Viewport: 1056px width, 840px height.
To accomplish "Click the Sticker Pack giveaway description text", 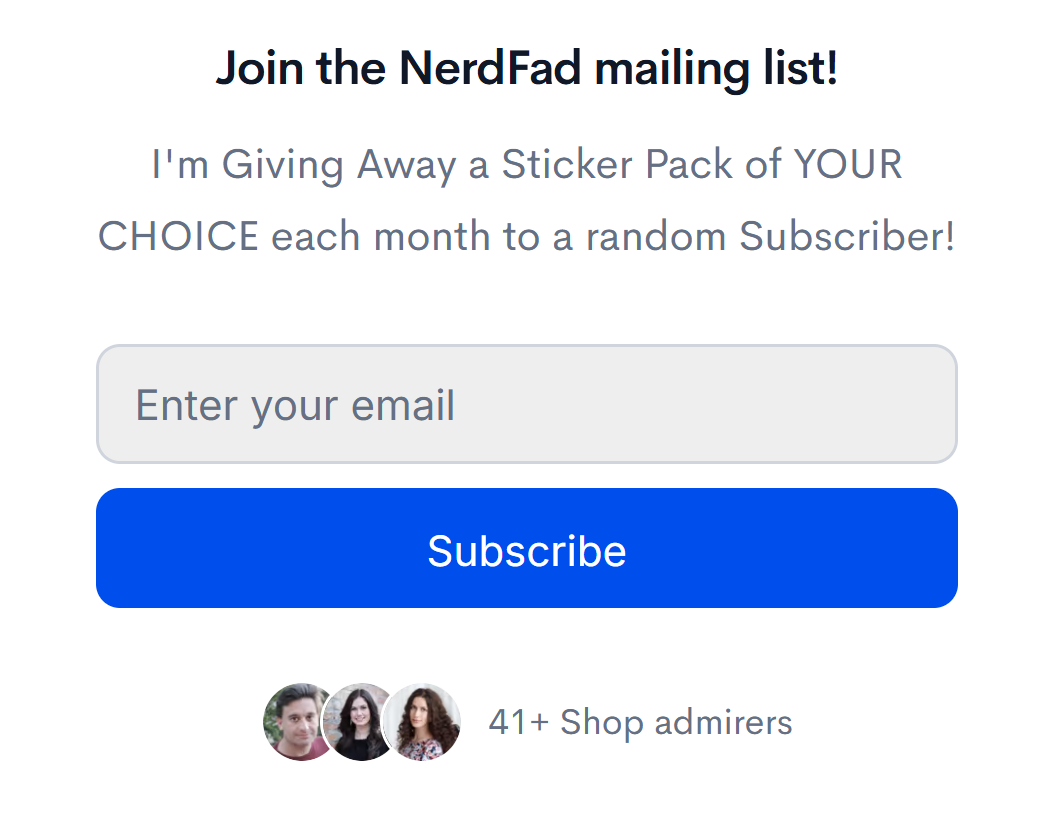I will coord(527,200).
